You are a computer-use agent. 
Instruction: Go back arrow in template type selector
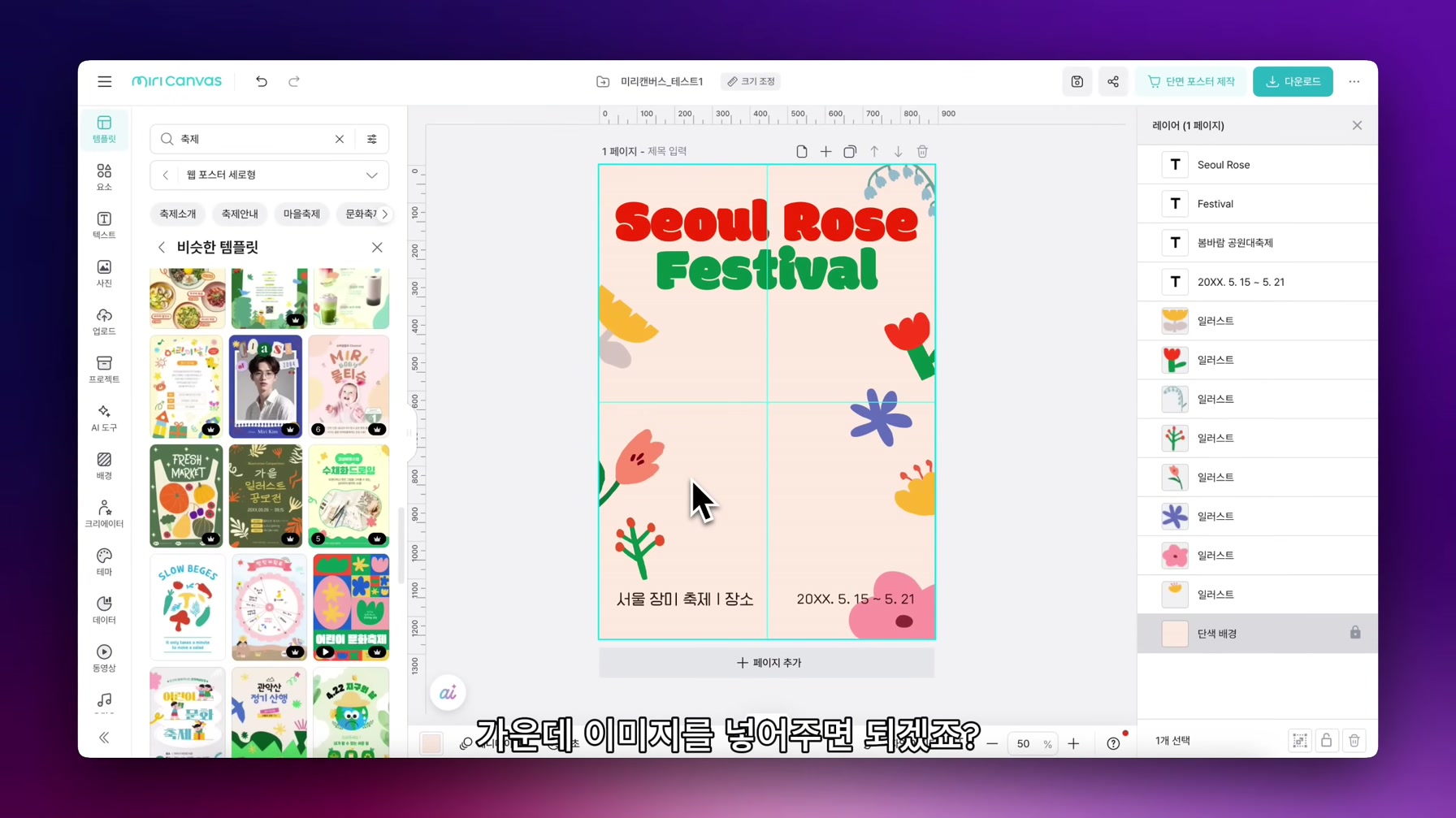[166, 175]
